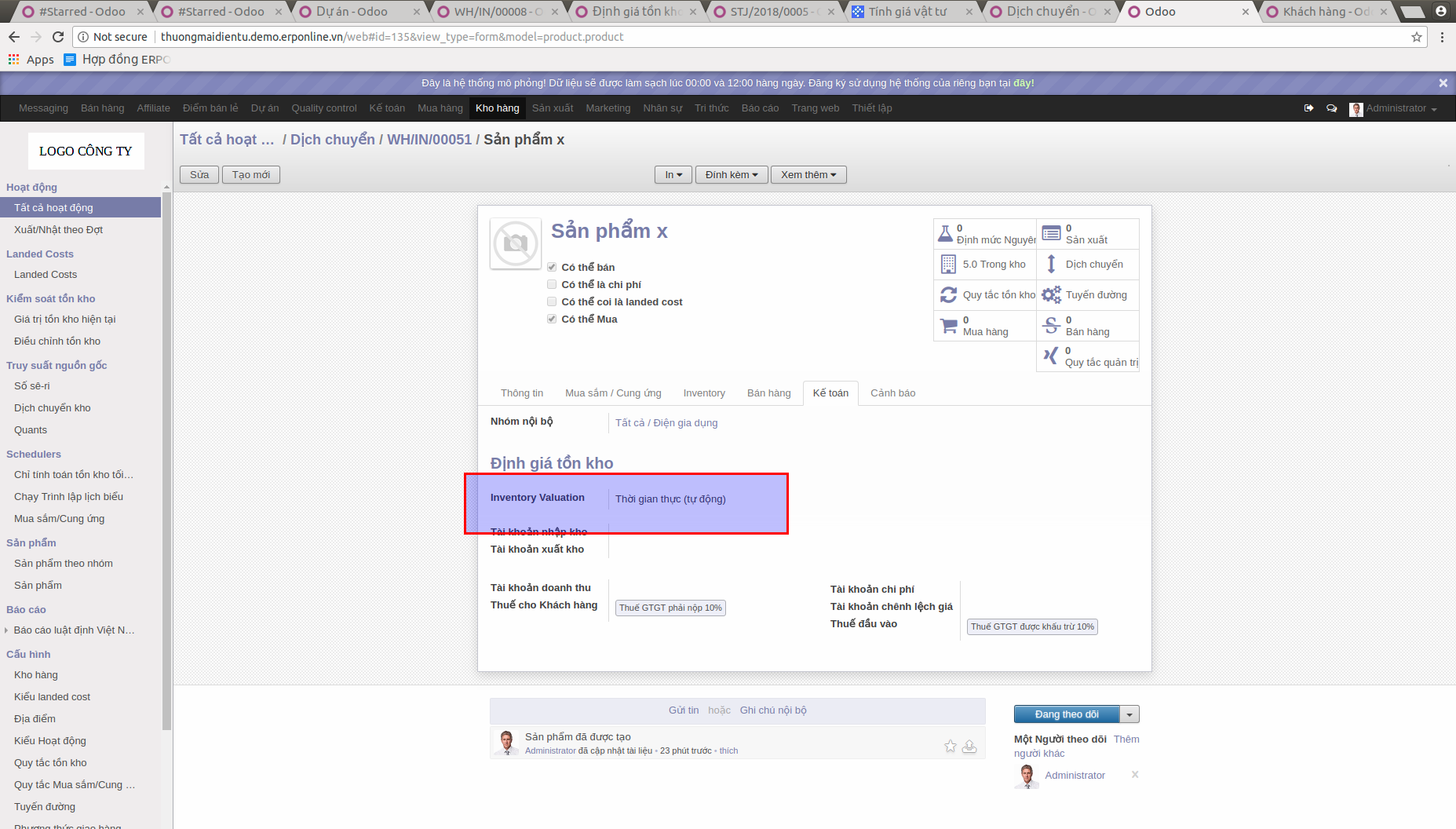The width and height of the screenshot is (1456, 829).
Task: Click the Tuyến đường gears icon
Action: pos(1051,295)
